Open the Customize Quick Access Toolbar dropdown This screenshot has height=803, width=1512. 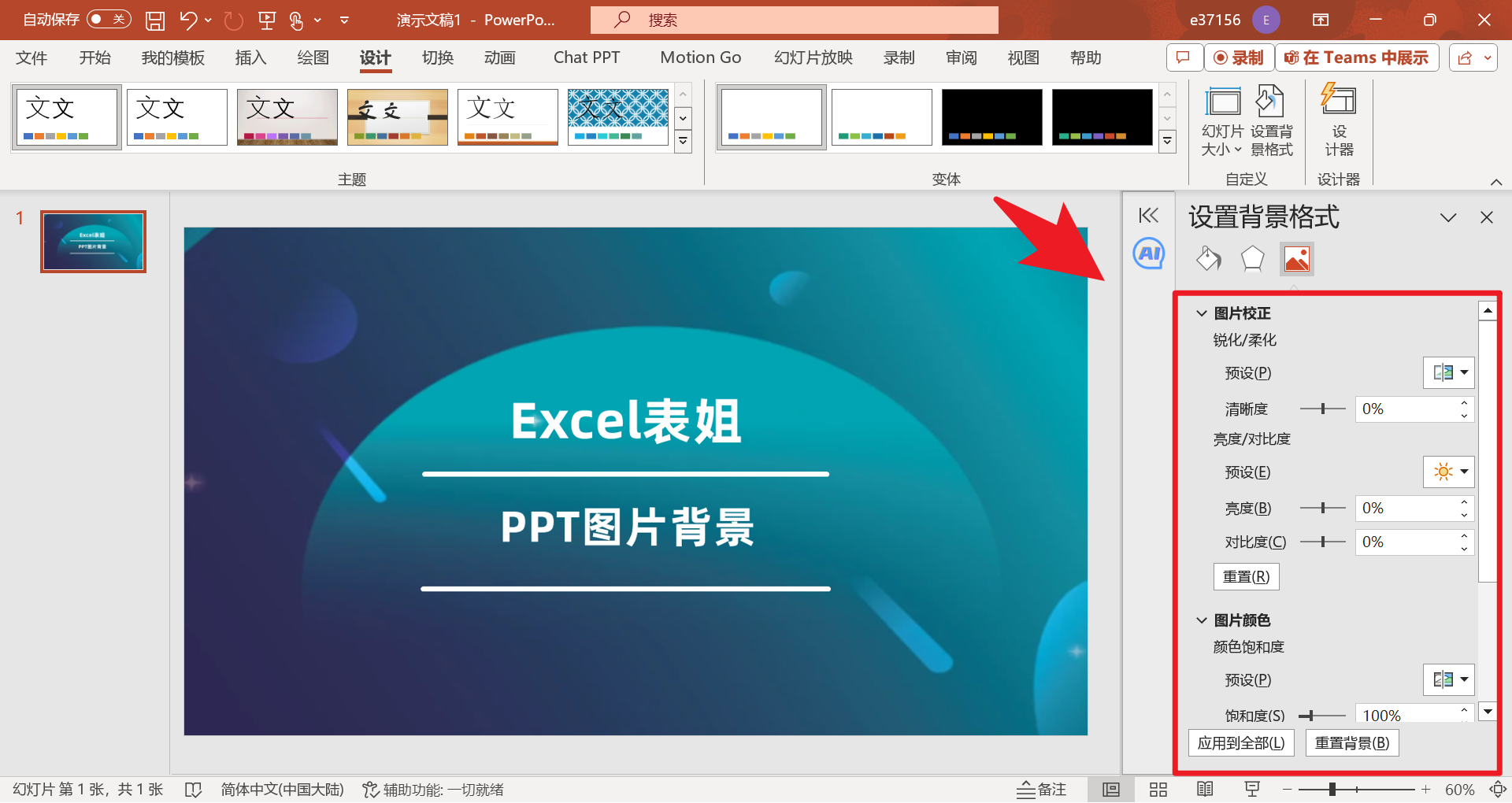click(x=344, y=20)
